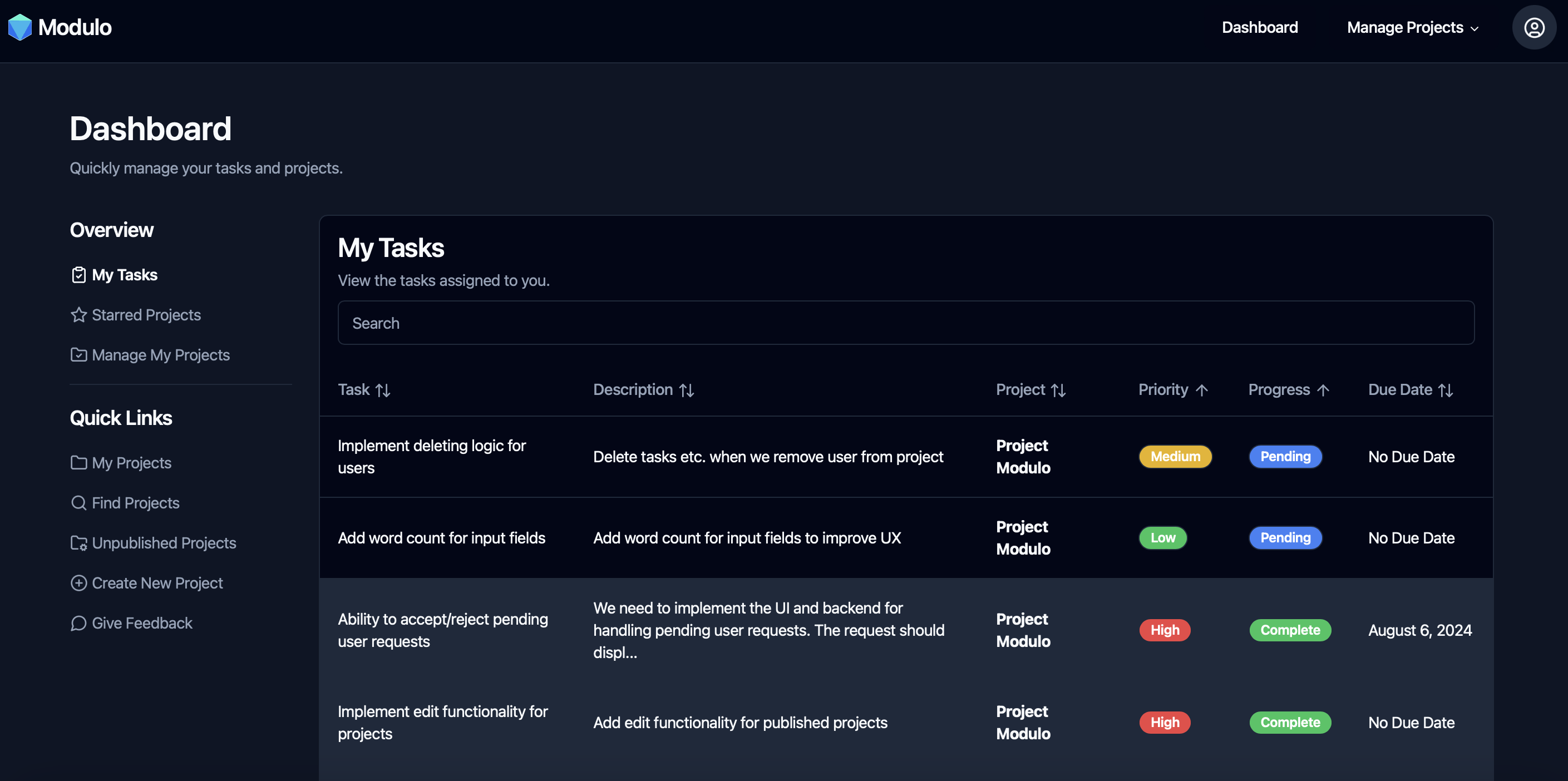1568x781 pixels.
Task: Click the sort arrows next to Due Date
Action: pos(1445,390)
